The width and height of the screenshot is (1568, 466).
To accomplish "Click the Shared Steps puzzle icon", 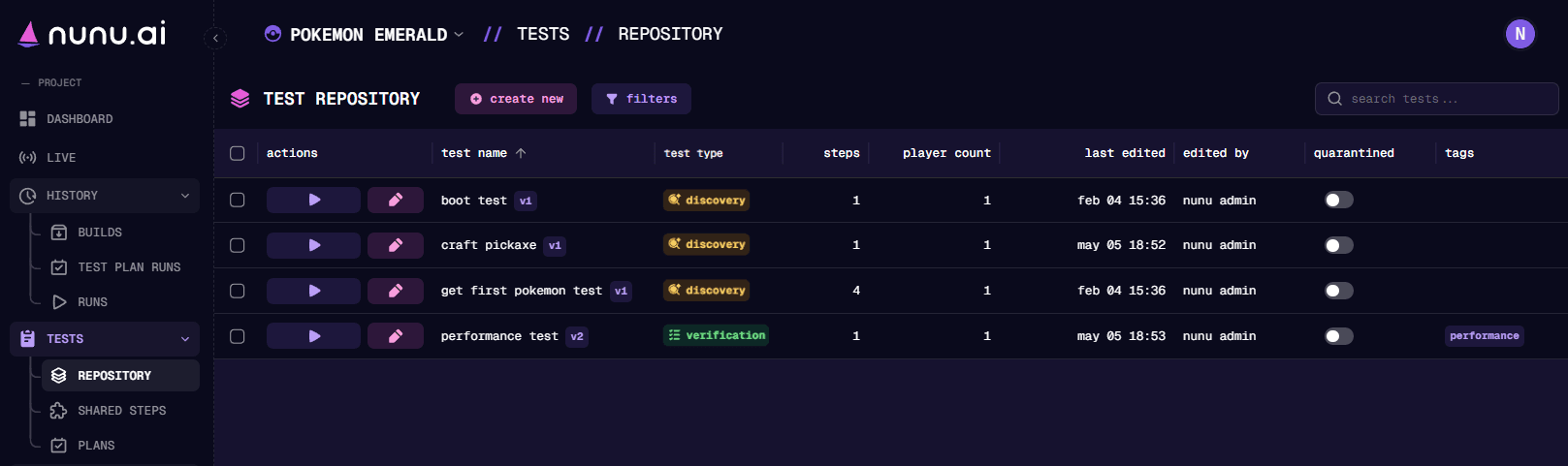I will coord(59,411).
